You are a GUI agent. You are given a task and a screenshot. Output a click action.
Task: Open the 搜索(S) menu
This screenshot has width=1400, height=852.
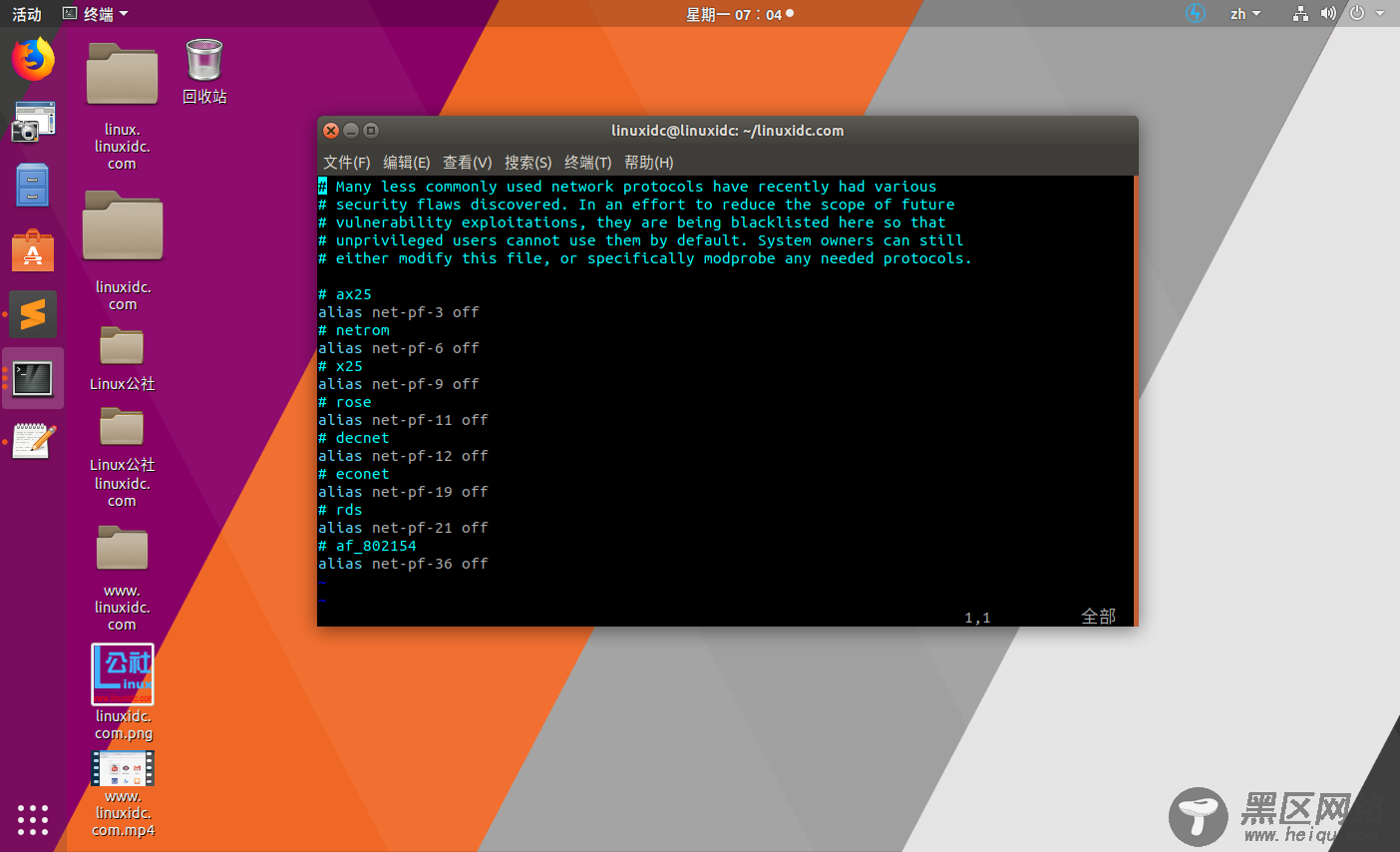click(527, 162)
